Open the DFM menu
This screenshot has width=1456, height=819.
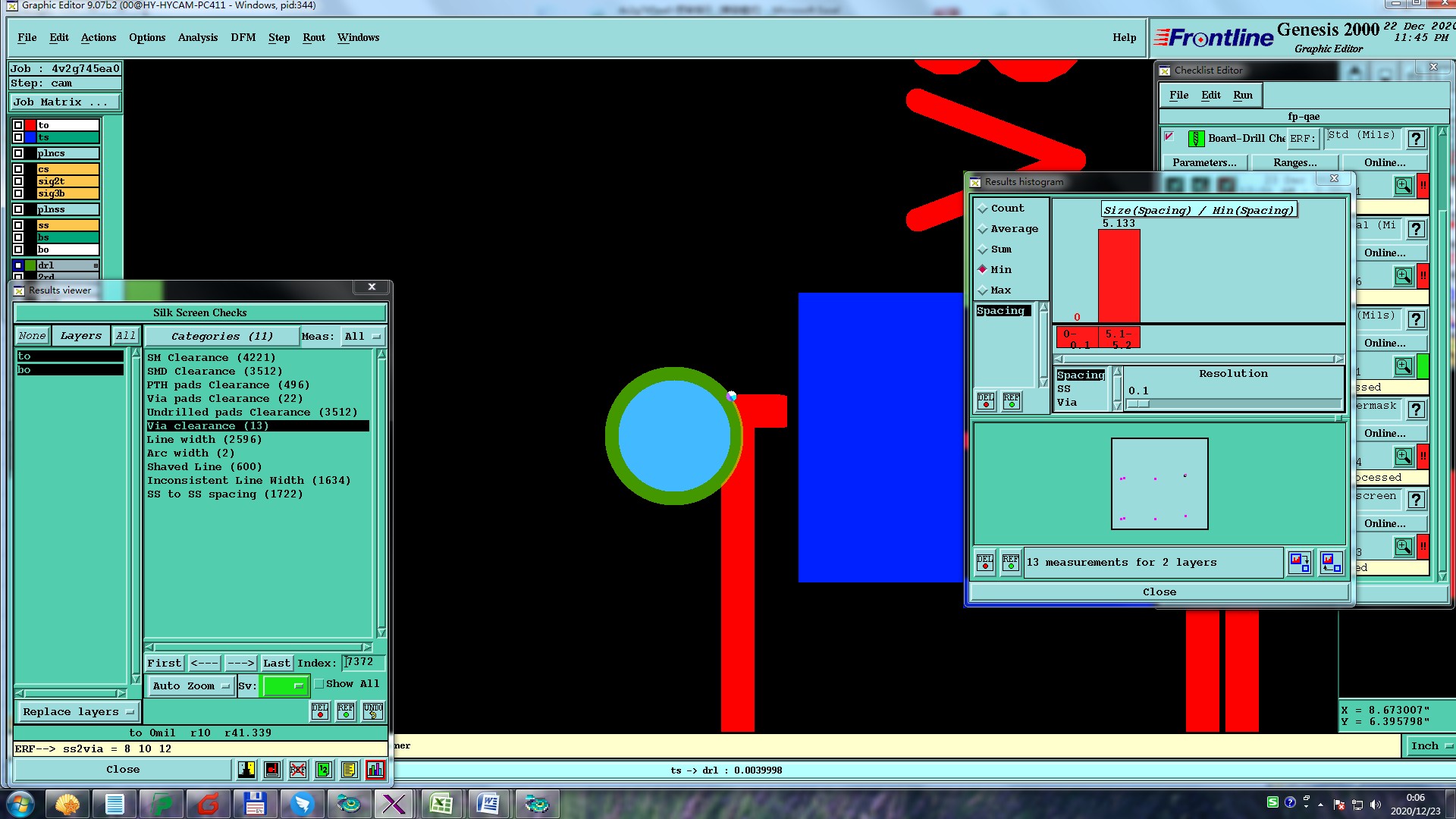243,37
